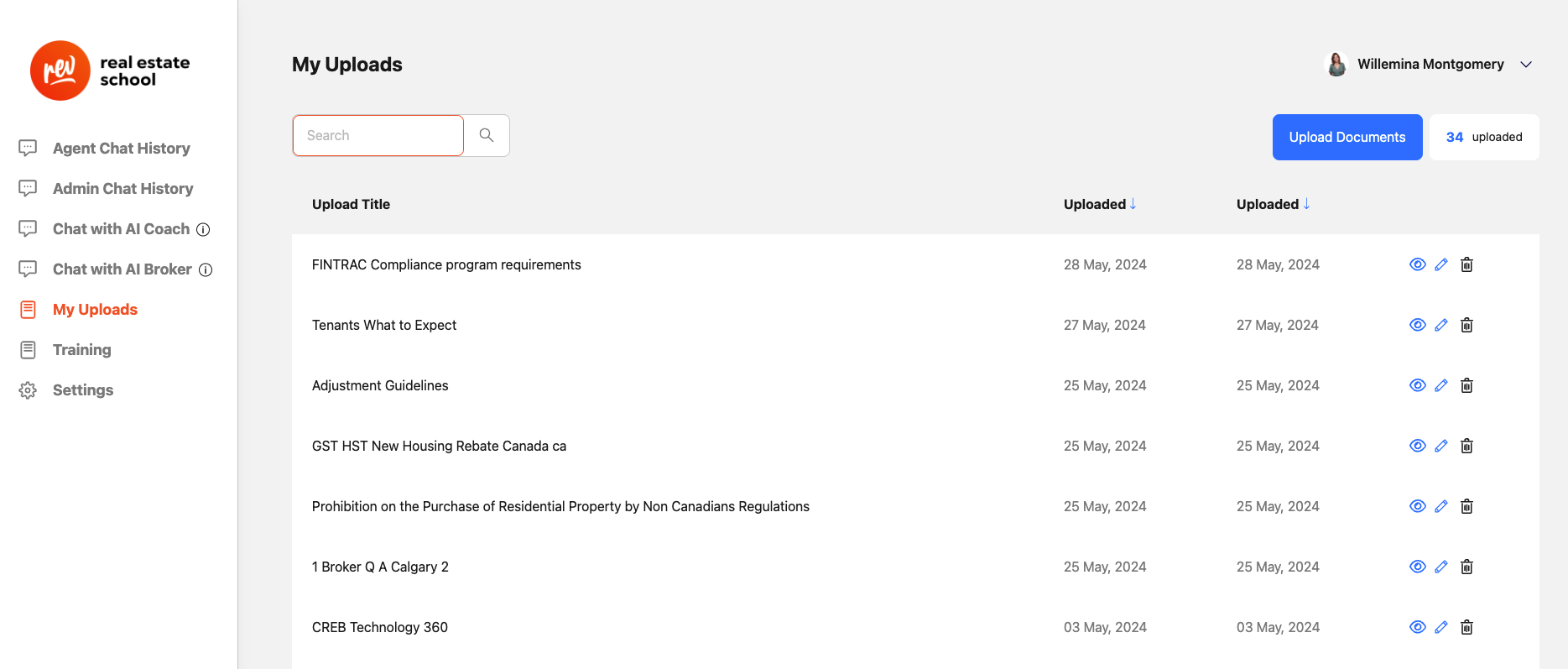
Task: Focus the Search input field
Action: click(378, 135)
